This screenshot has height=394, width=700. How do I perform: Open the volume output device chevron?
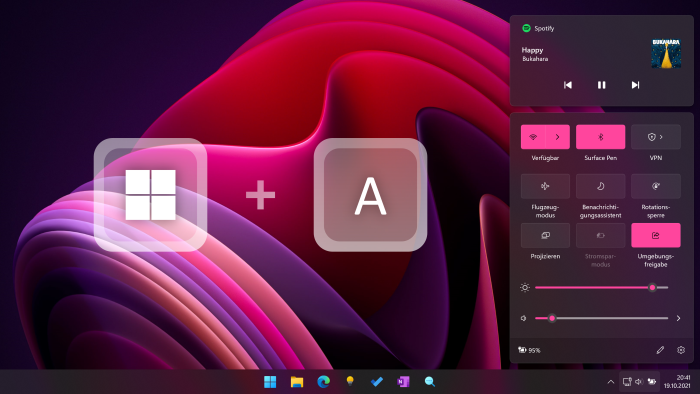point(678,318)
